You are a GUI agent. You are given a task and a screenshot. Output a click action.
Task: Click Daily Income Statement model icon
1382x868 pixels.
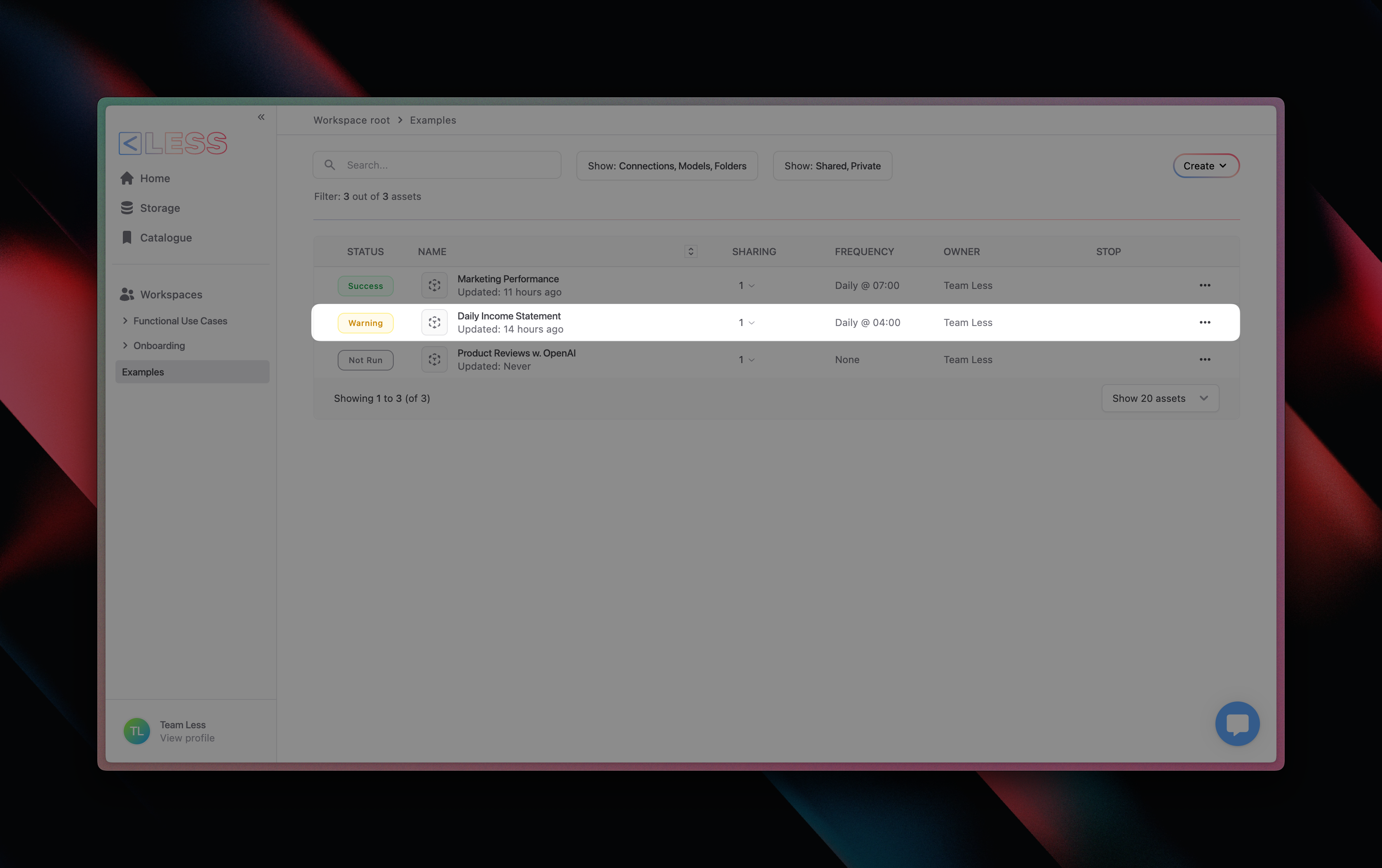(x=435, y=322)
